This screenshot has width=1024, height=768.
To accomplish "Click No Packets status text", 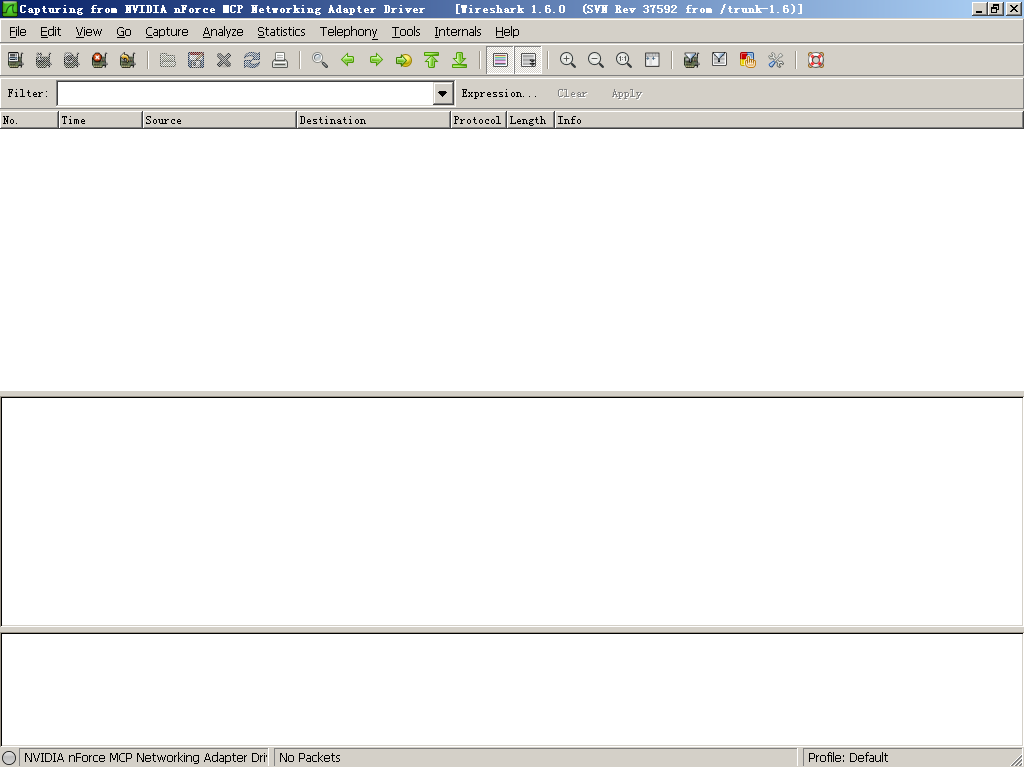I will pyautogui.click(x=310, y=758).
